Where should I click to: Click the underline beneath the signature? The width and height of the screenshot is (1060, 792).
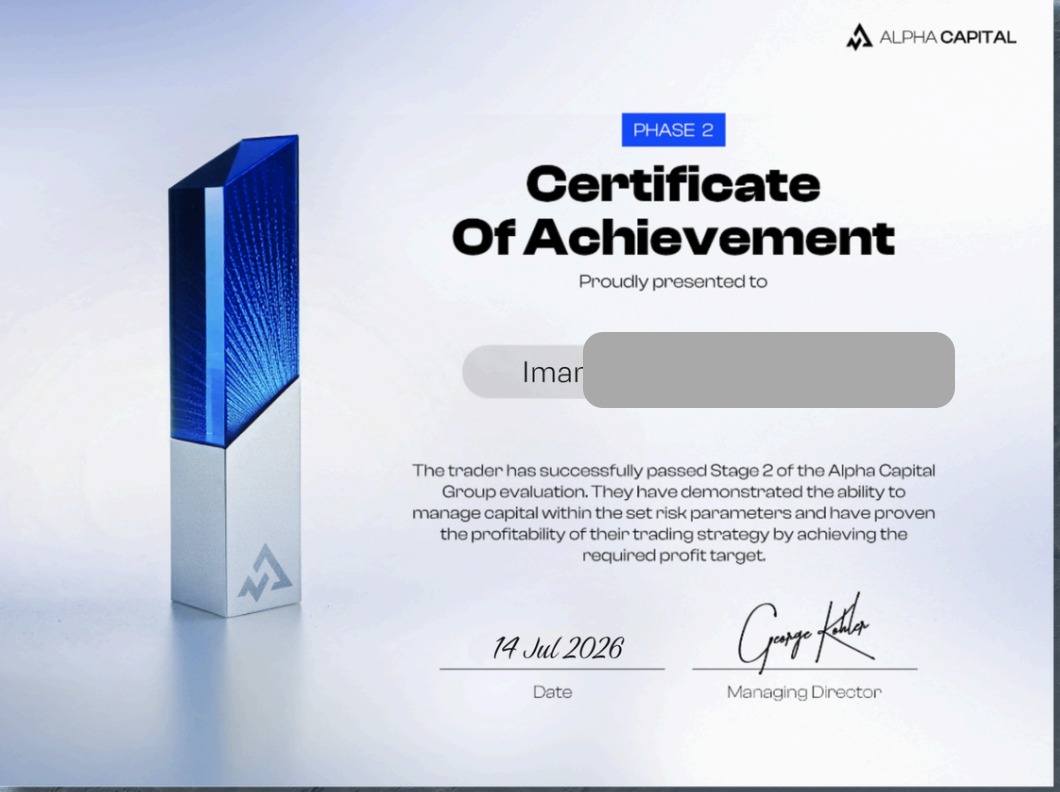click(x=804, y=669)
